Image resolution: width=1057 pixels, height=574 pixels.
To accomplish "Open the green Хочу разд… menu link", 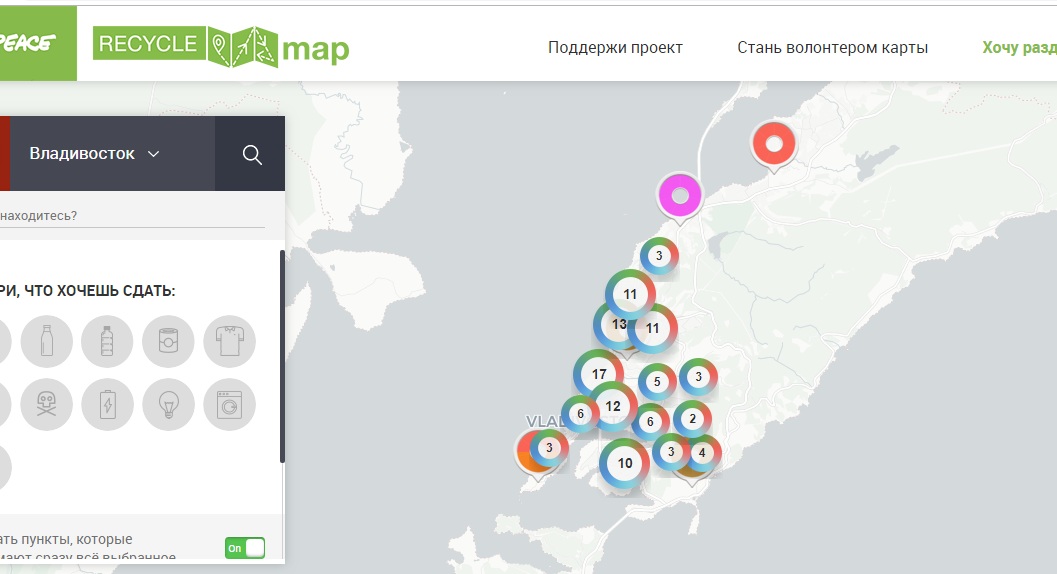I will (x=1019, y=47).
